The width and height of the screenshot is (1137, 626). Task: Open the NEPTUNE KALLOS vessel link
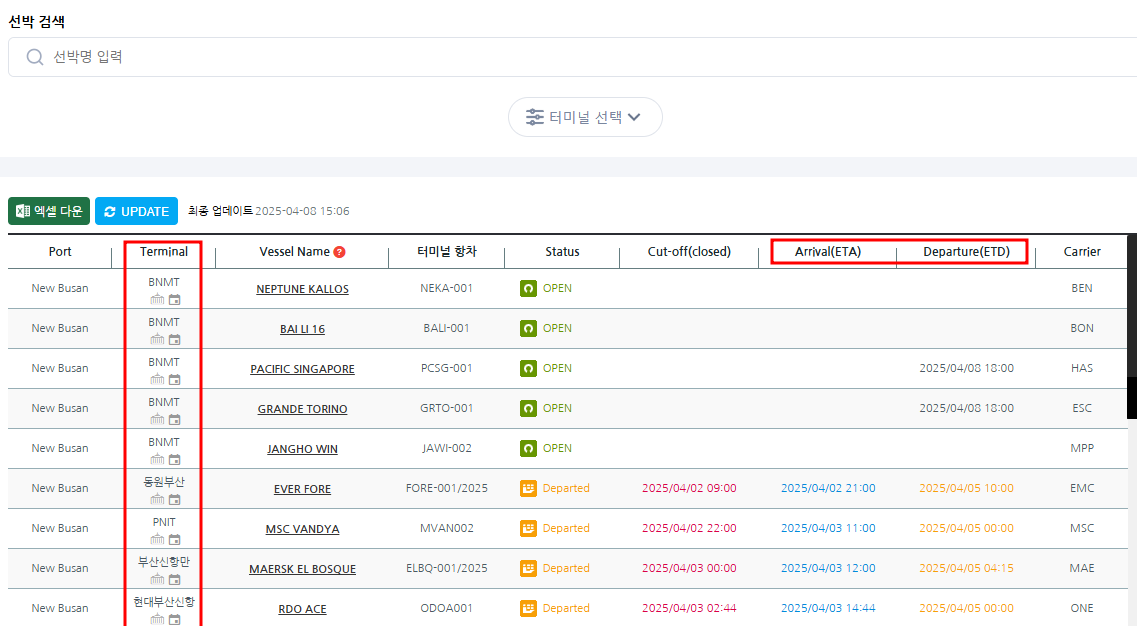(x=302, y=289)
